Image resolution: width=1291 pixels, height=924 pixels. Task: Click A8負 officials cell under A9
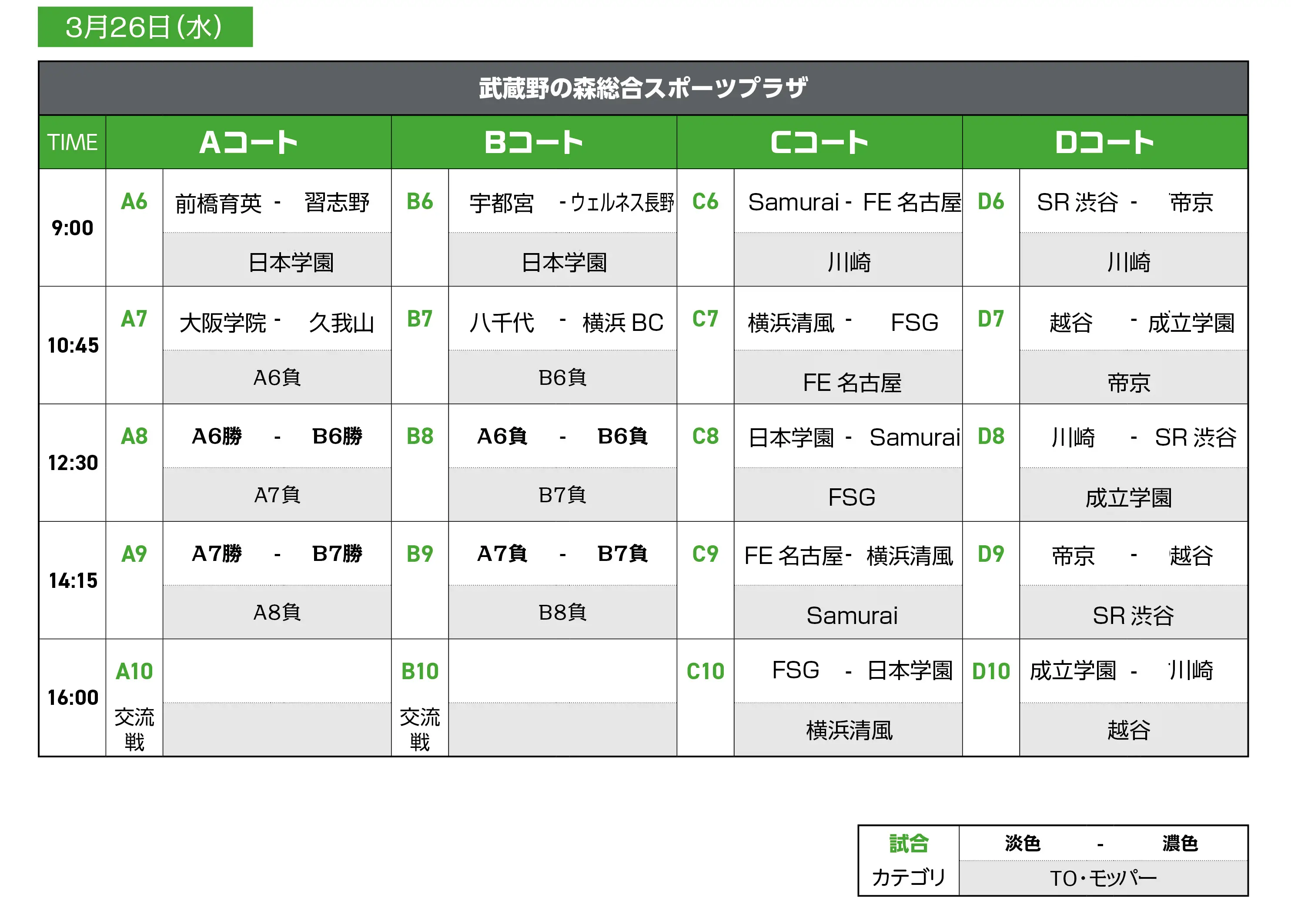[277, 612]
